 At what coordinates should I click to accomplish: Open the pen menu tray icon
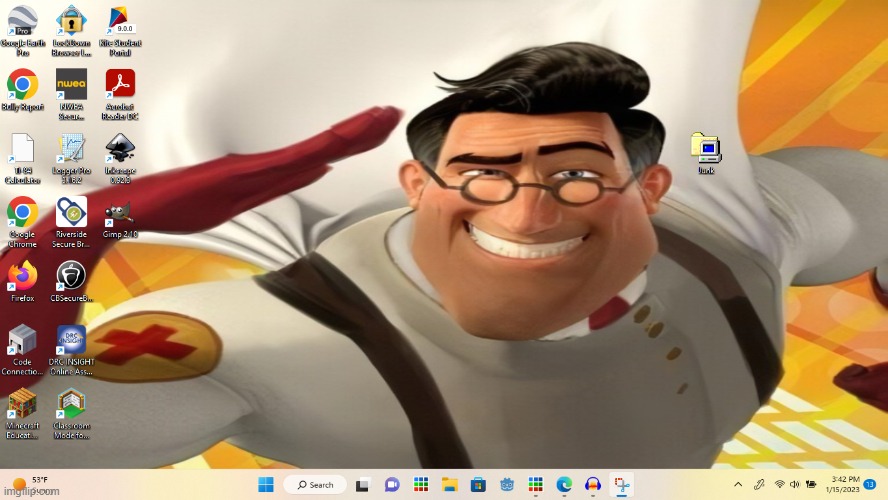[x=759, y=485]
